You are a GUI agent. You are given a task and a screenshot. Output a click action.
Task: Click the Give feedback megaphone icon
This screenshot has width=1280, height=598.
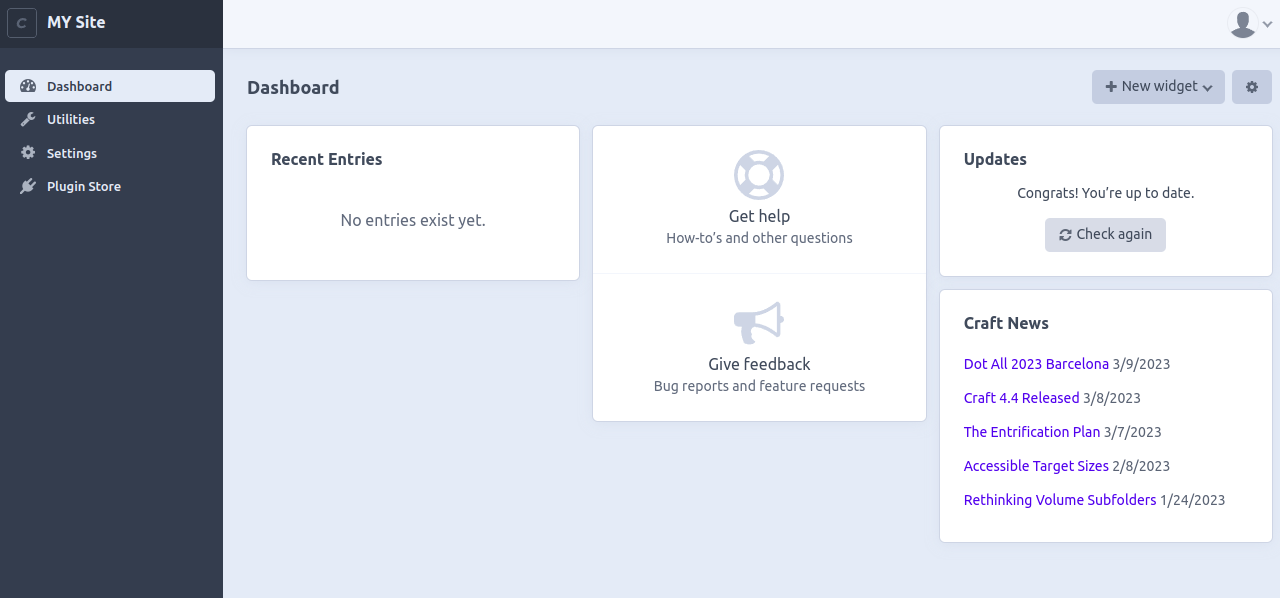(759, 323)
